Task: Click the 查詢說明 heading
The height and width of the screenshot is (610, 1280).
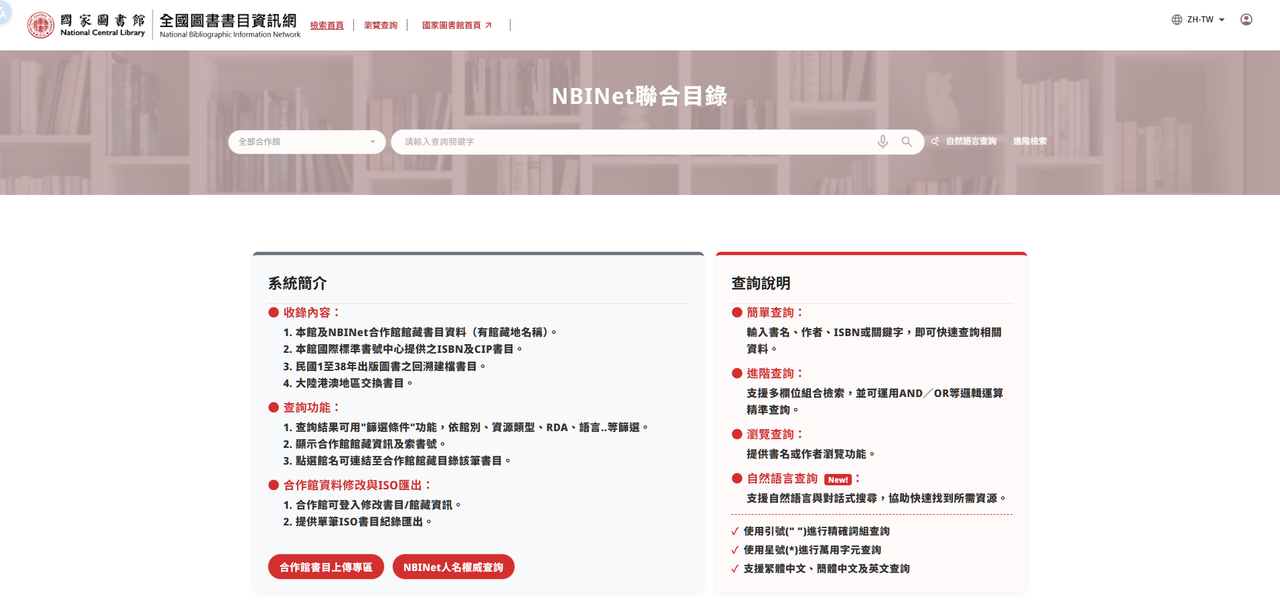Action: tap(761, 283)
